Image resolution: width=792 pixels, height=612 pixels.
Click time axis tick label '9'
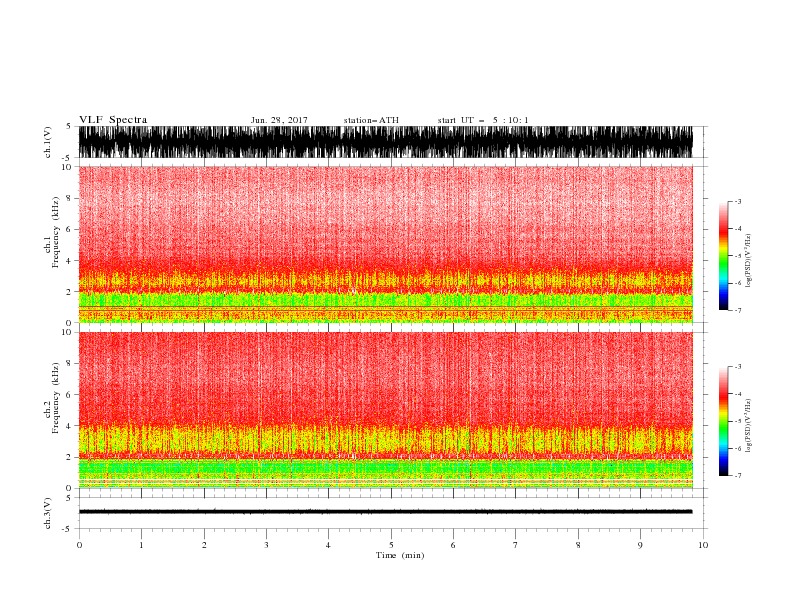(640, 545)
